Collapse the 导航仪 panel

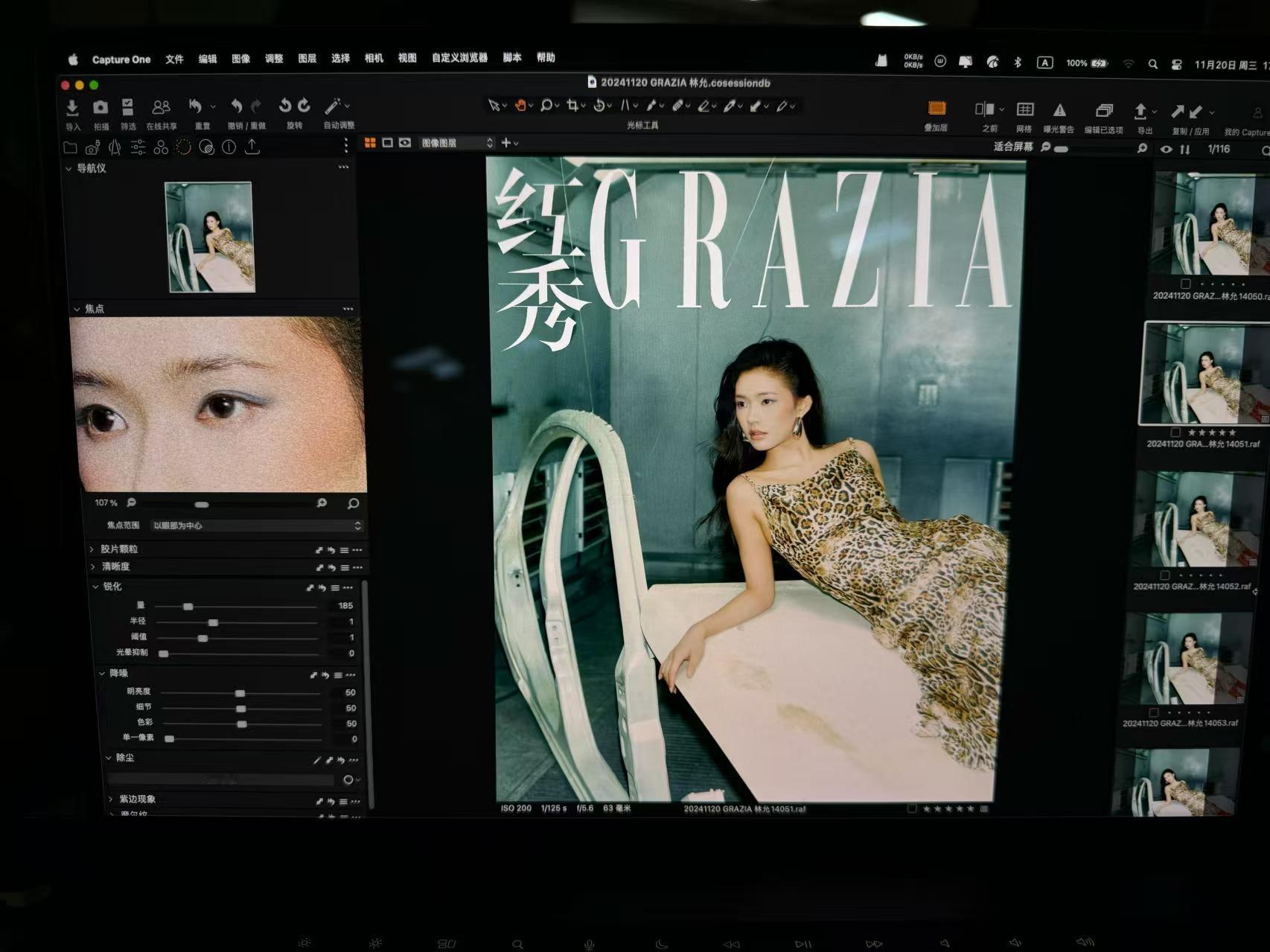pyautogui.click(x=68, y=169)
